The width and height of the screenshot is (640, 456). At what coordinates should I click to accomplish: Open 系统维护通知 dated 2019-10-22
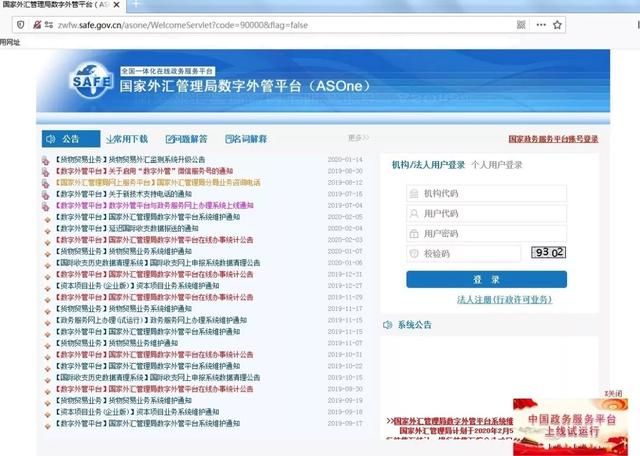click(148, 366)
